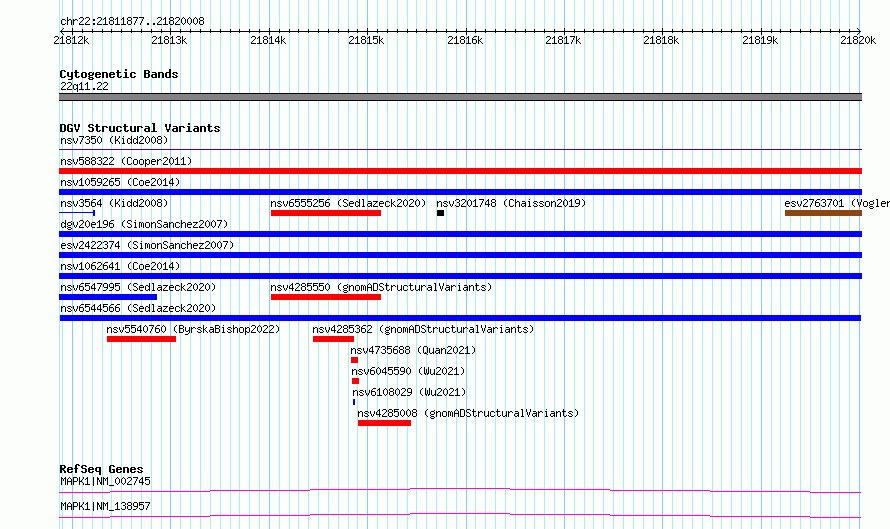
Task: Open nsv4285008 (gnomADStructuralVariants) label
Action: coord(468,413)
